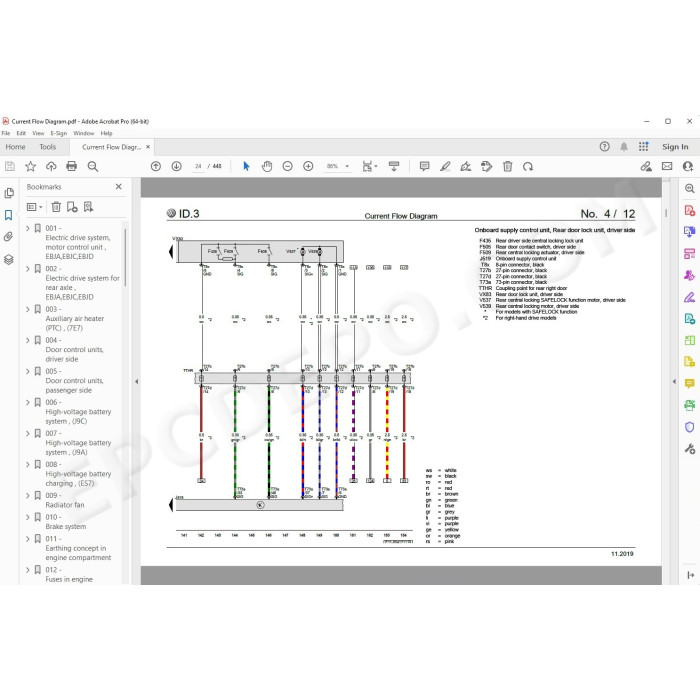Switch to the Home tab
Screen dimensions: 700x700
[x=15, y=147]
